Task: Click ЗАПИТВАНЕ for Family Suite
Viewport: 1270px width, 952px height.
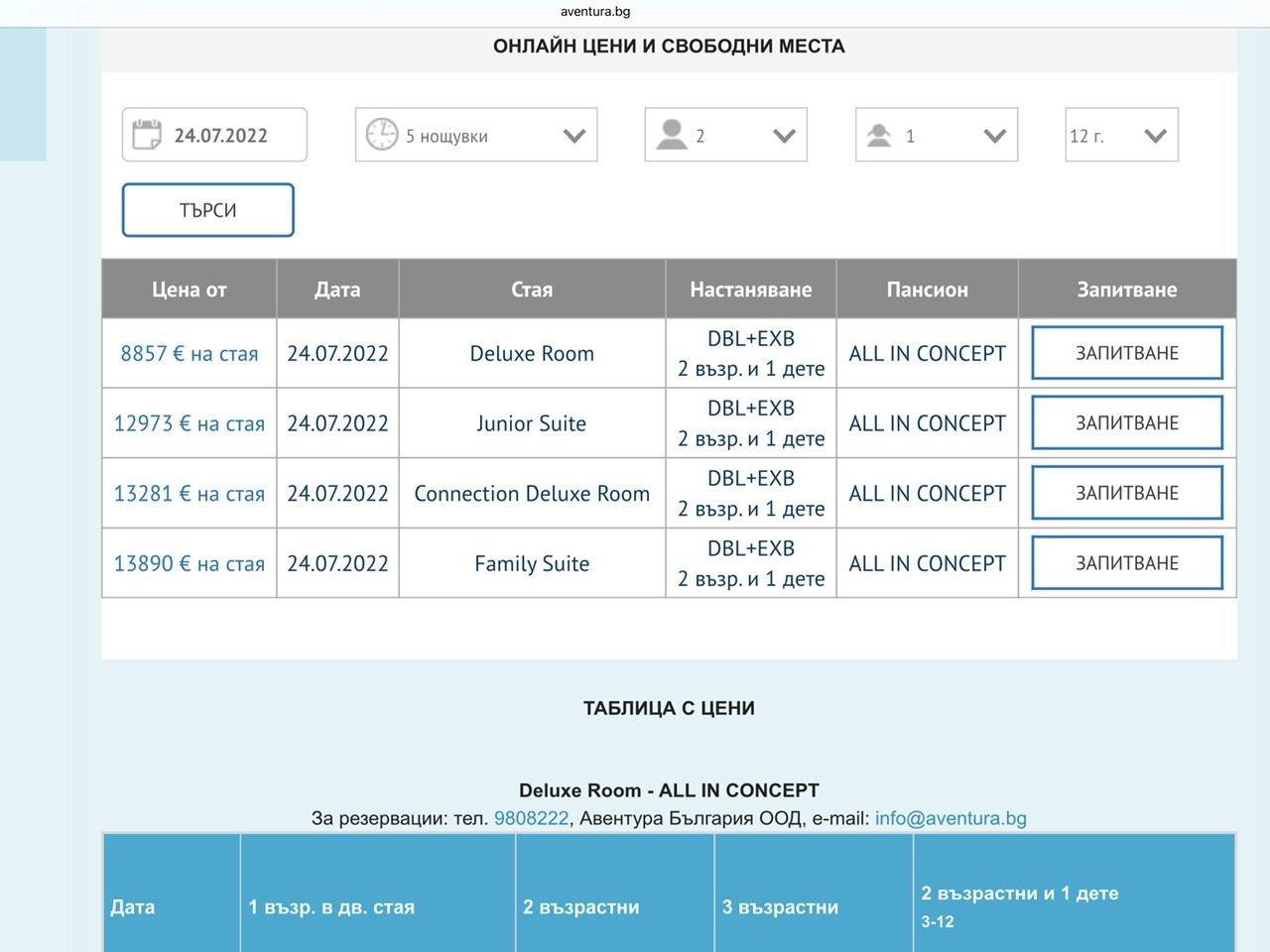Action: pyautogui.click(x=1127, y=563)
